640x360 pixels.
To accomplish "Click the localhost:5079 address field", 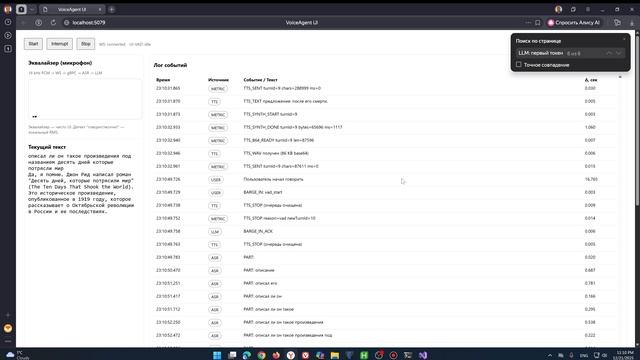I will pyautogui.click(x=89, y=22).
